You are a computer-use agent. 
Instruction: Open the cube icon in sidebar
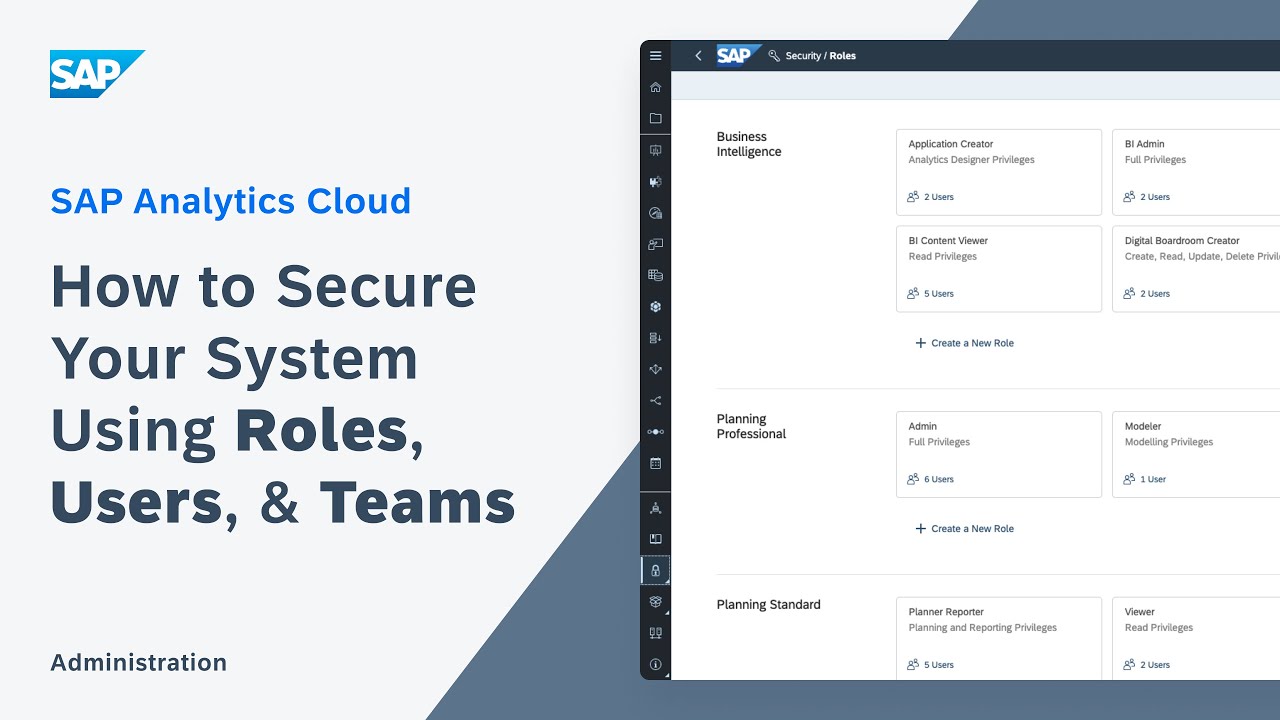(655, 307)
